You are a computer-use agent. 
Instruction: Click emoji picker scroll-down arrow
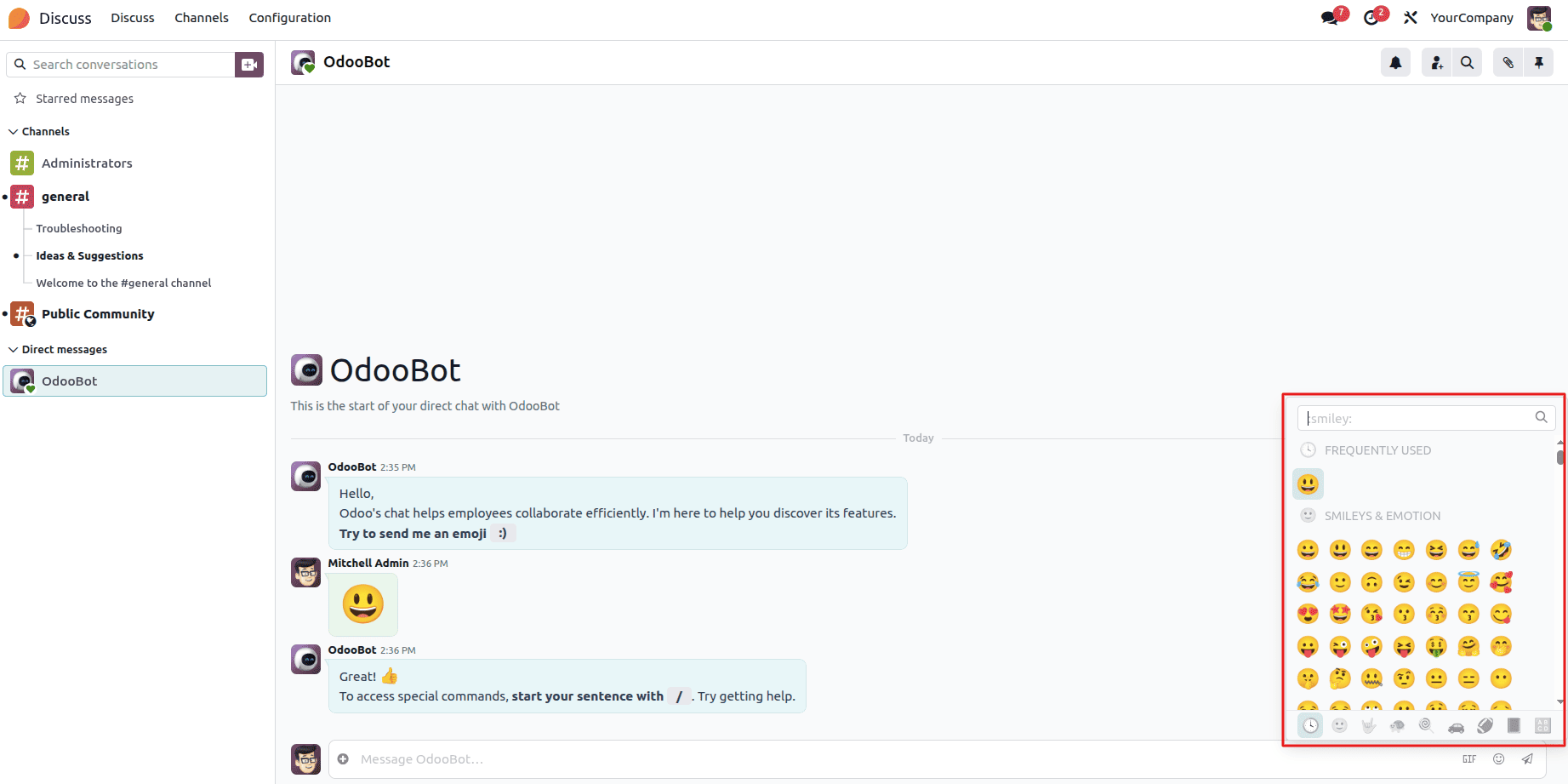pos(1560,702)
